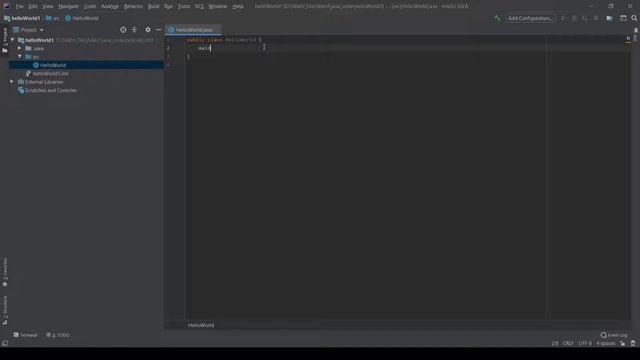Open Search Everywhere magnifier icon
This screenshot has height=360, width=640.
point(634,18)
